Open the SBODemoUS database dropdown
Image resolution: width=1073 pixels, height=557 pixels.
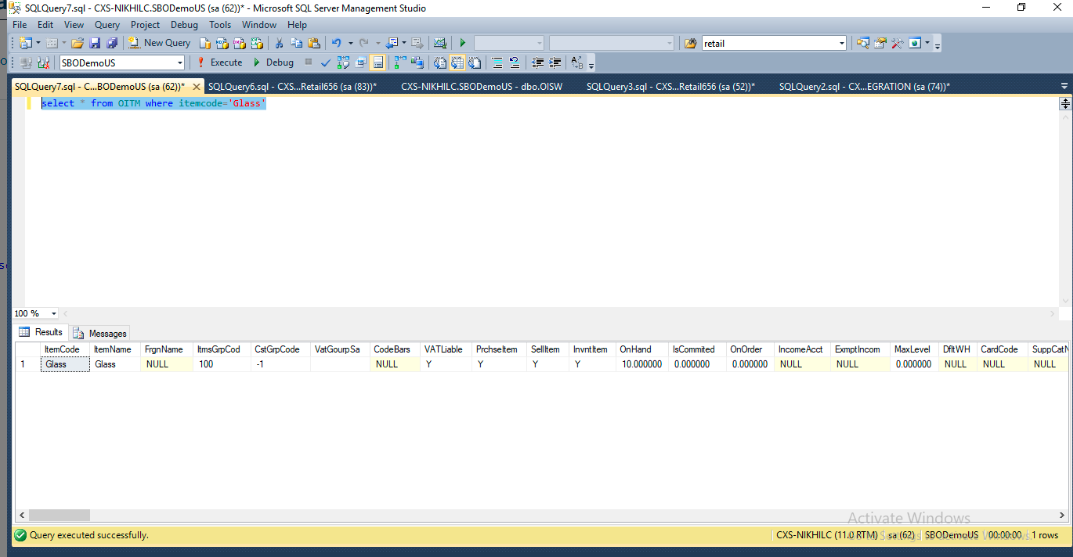click(x=180, y=63)
